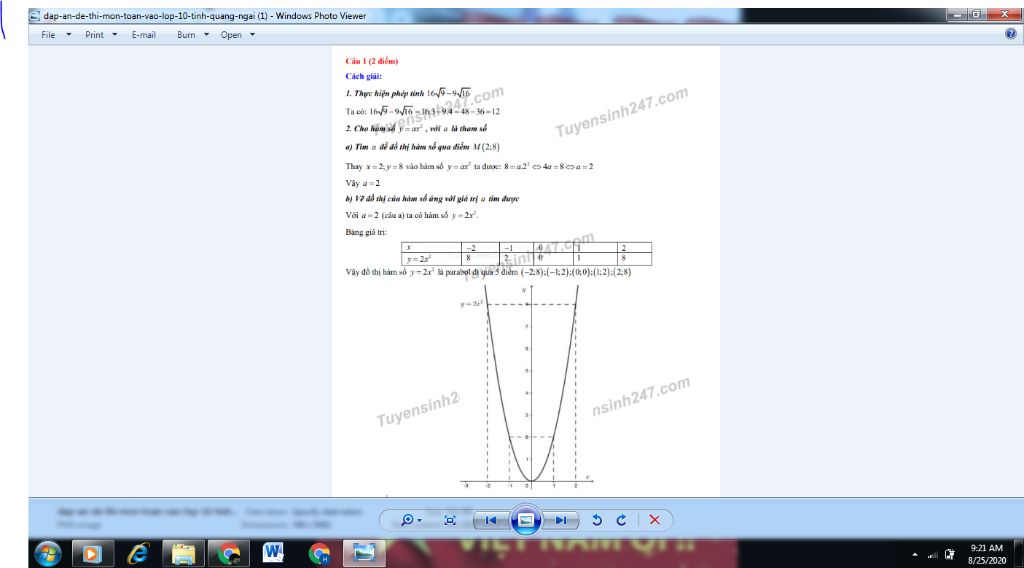Go to next image
Viewport: 1024px width, 568px height.
[x=561, y=520]
